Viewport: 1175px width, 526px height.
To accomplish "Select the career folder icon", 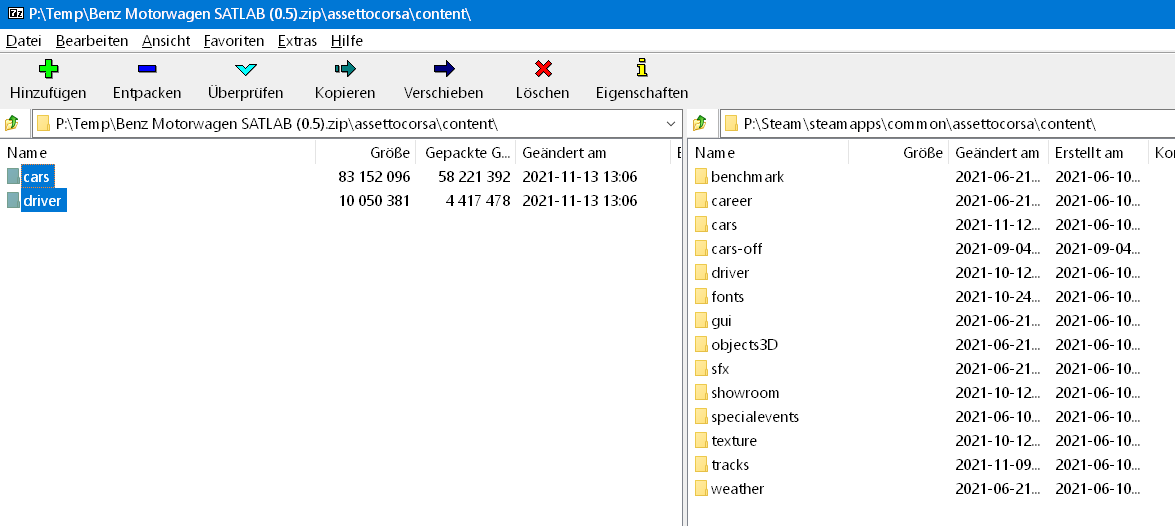I will [x=701, y=201].
